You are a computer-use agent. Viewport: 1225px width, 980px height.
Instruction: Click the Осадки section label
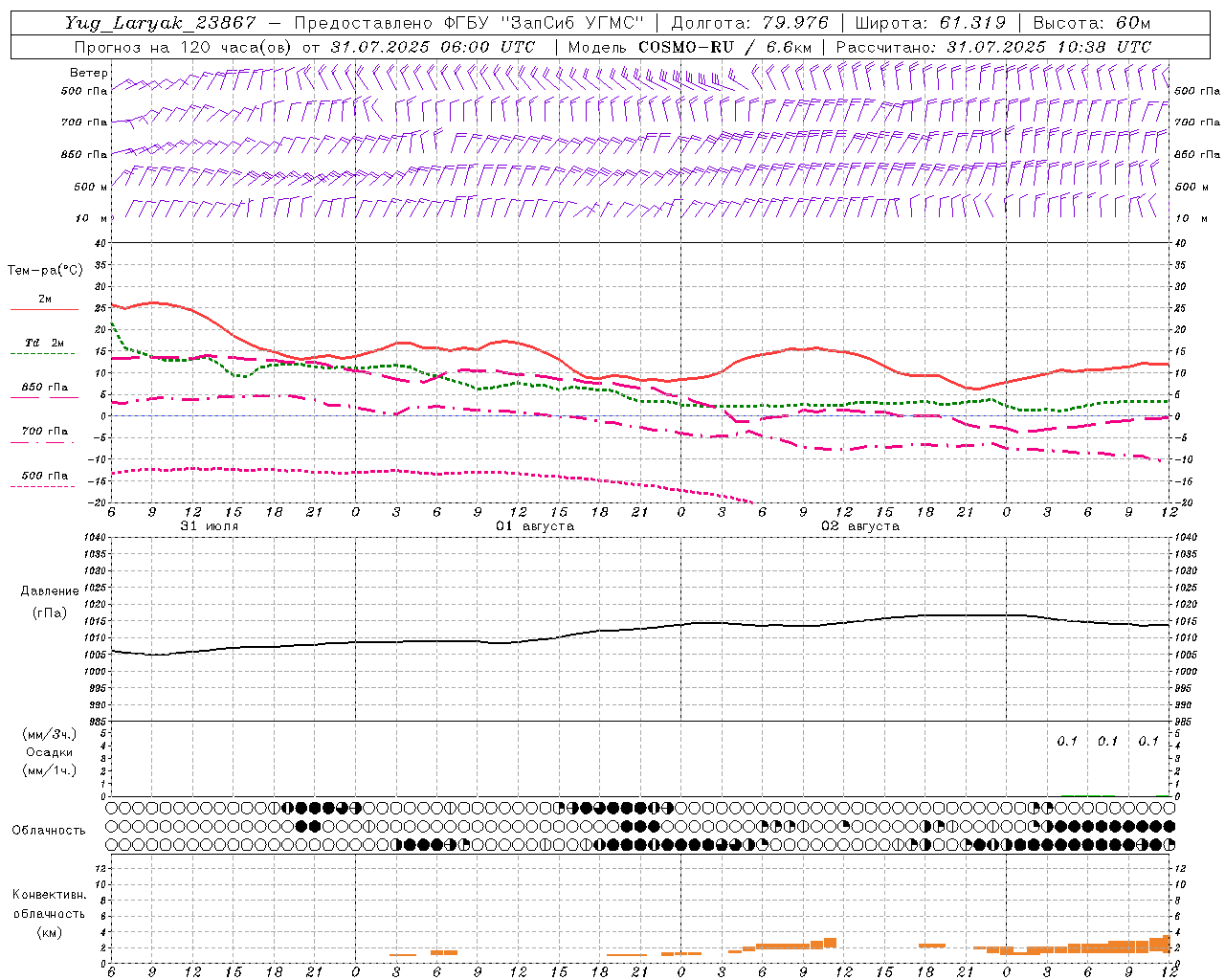[x=50, y=752]
